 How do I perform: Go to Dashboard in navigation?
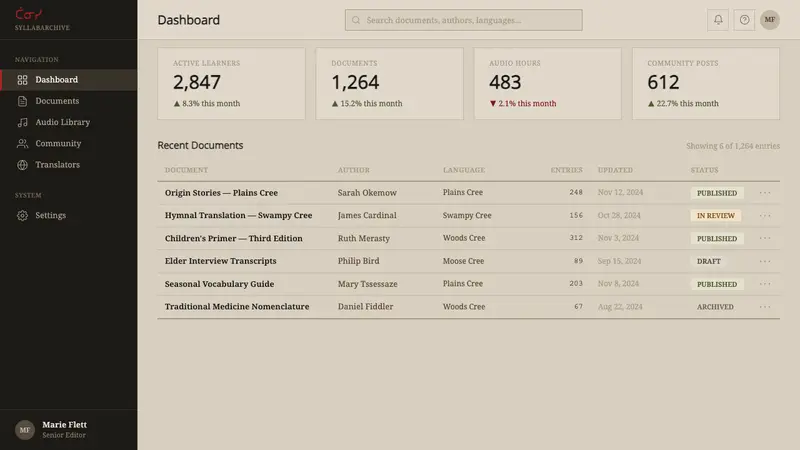pyautogui.click(x=68, y=80)
